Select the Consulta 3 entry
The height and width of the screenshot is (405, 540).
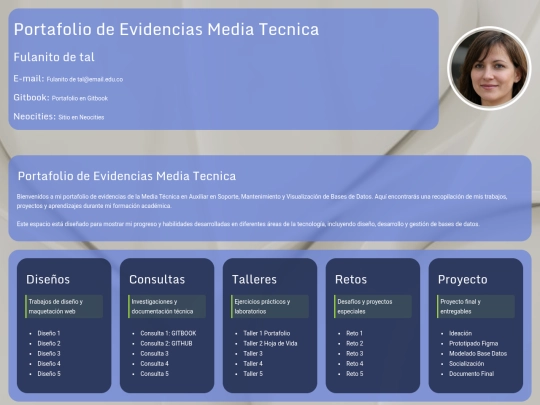click(155, 353)
